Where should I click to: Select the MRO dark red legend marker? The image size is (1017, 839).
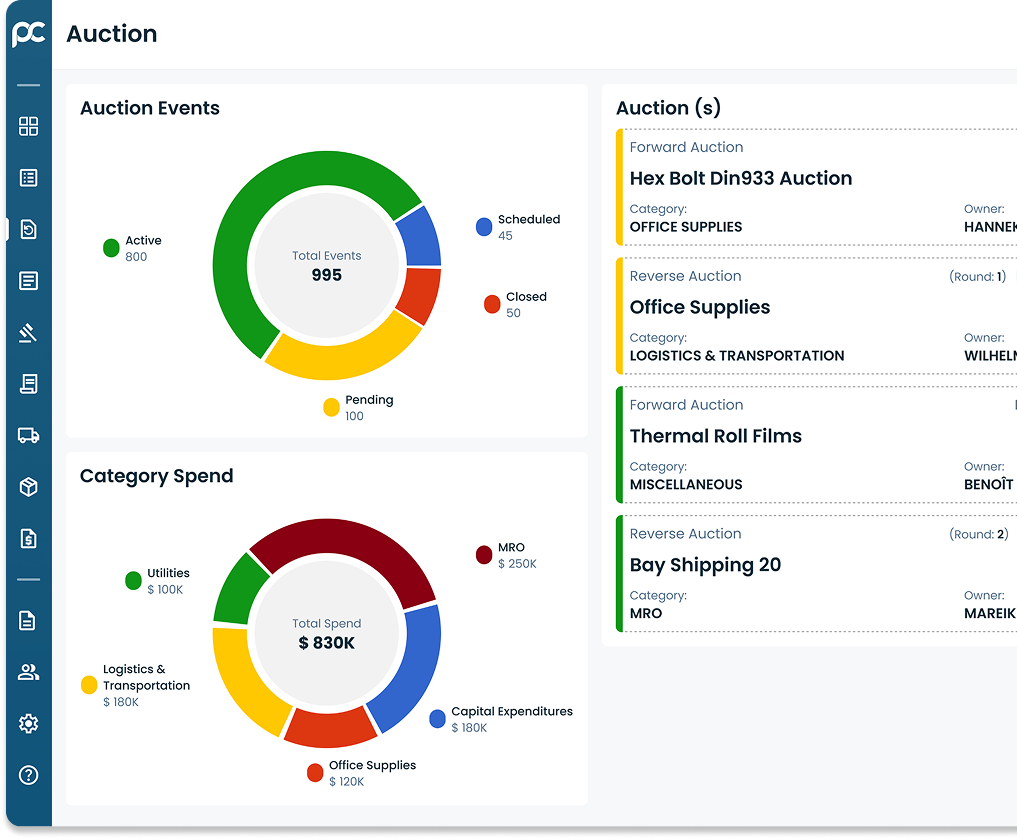tap(484, 555)
